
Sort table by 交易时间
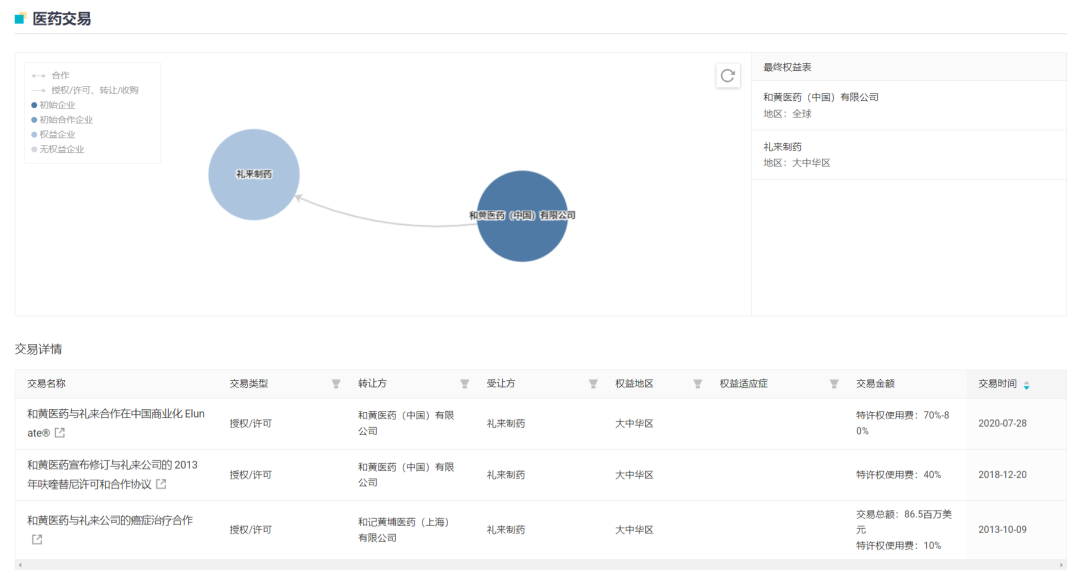(1026, 385)
